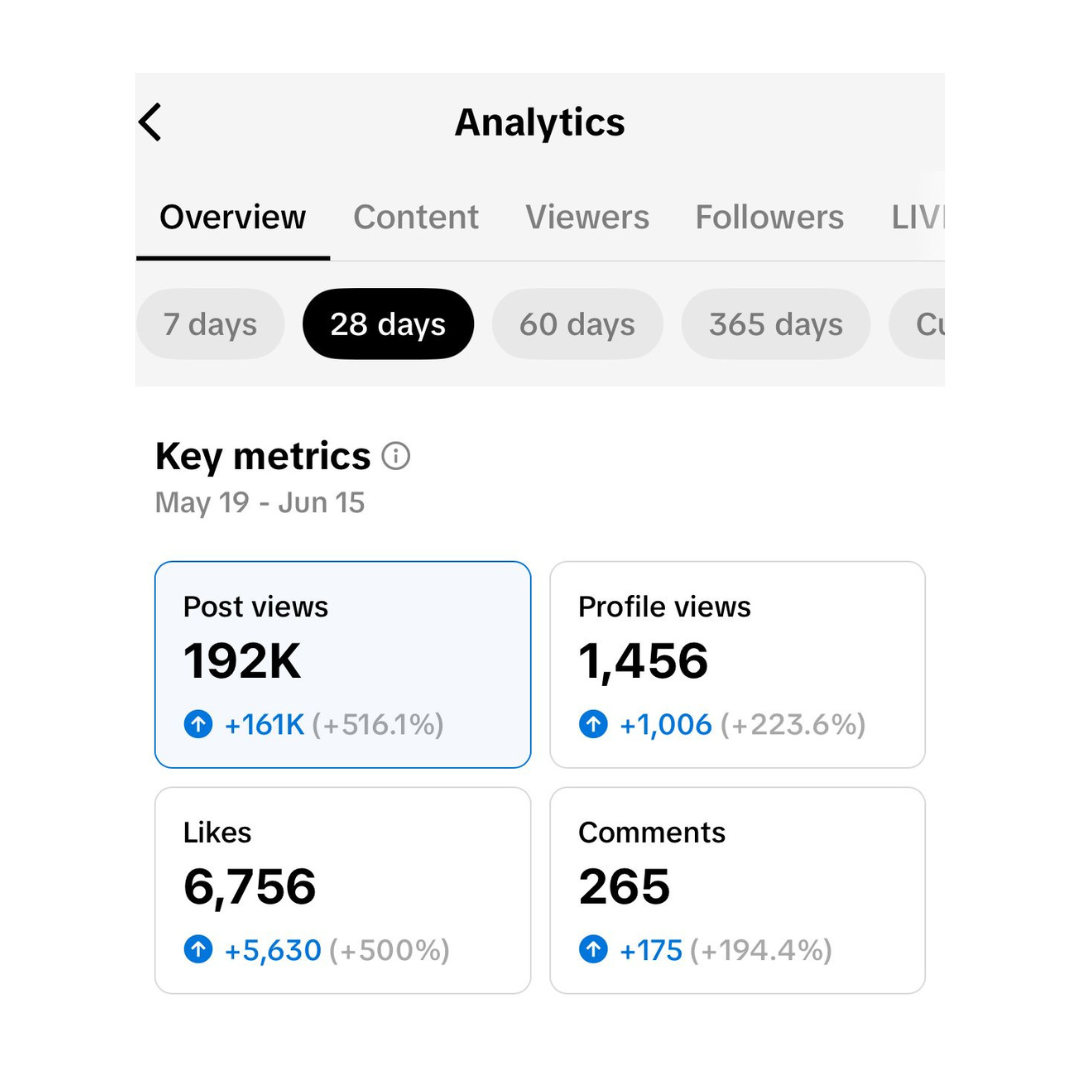Tap the back arrow icon
1080x1080 pixels.
click(150, 122)
